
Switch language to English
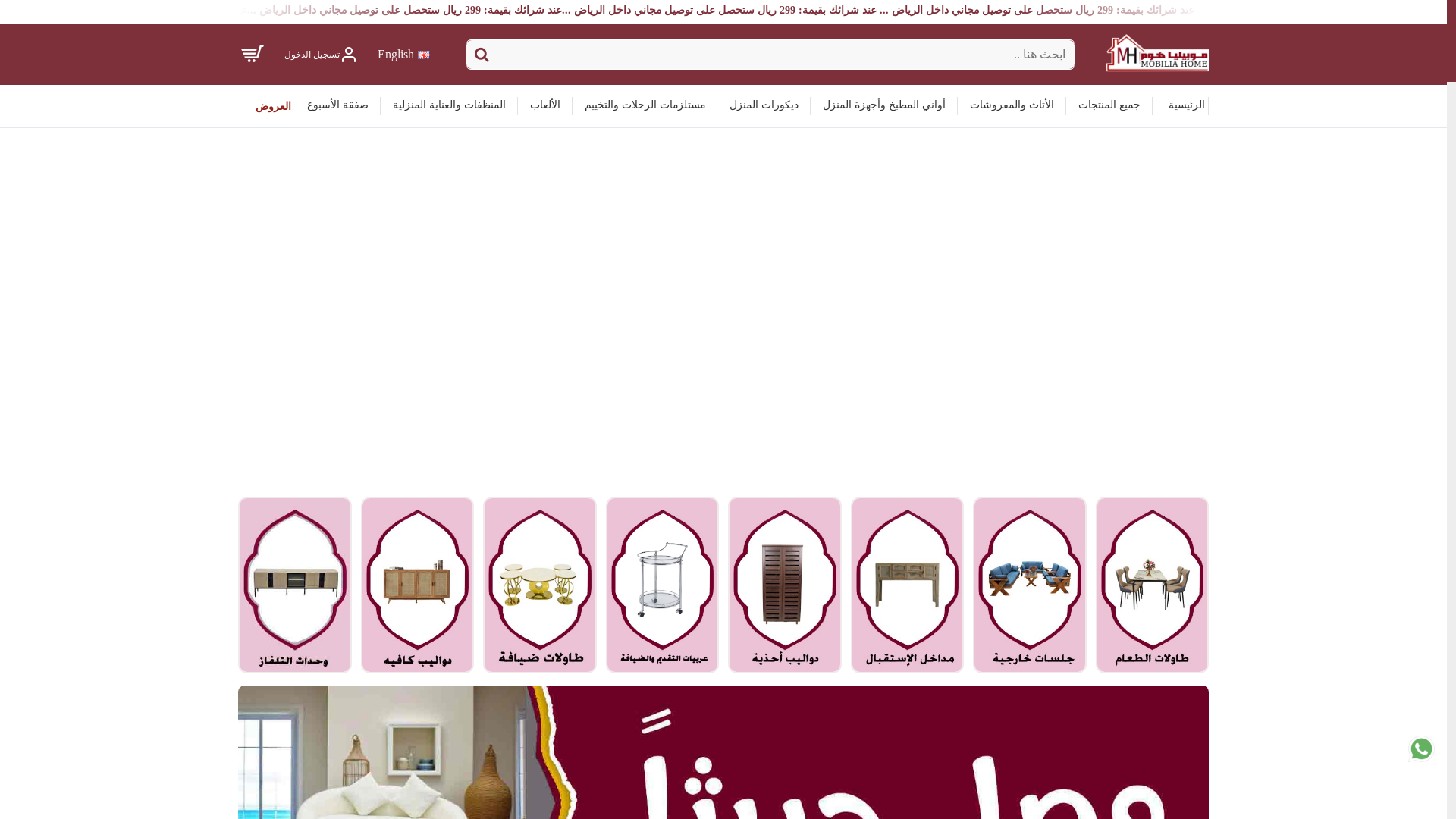click(396, 55)
